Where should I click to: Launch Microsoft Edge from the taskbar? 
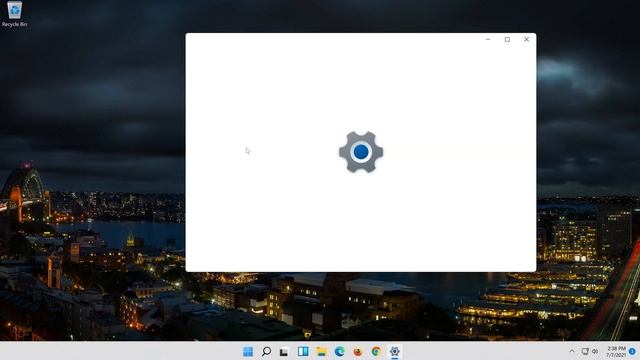pyautogui.click(x=339, y=351)
